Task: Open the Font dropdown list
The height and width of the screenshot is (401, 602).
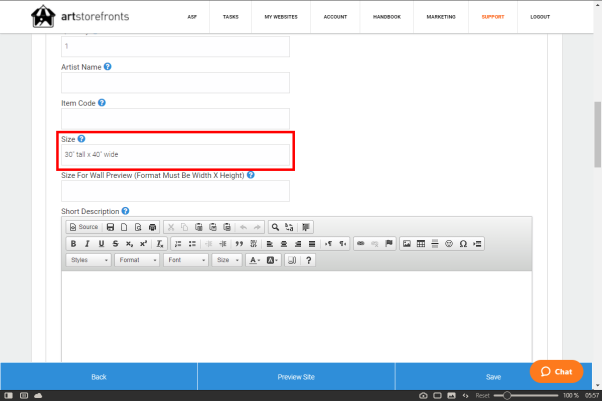Action: (x=186, y=260)
